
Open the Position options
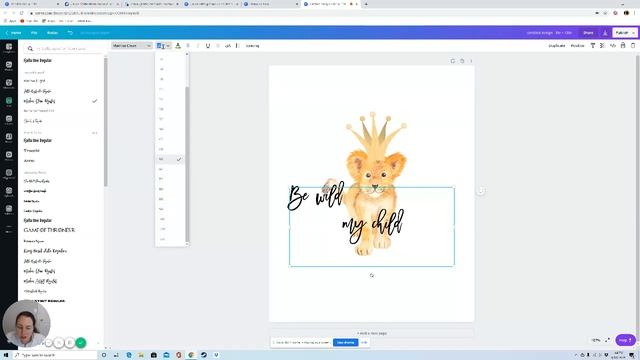click(x=577, y=46)
